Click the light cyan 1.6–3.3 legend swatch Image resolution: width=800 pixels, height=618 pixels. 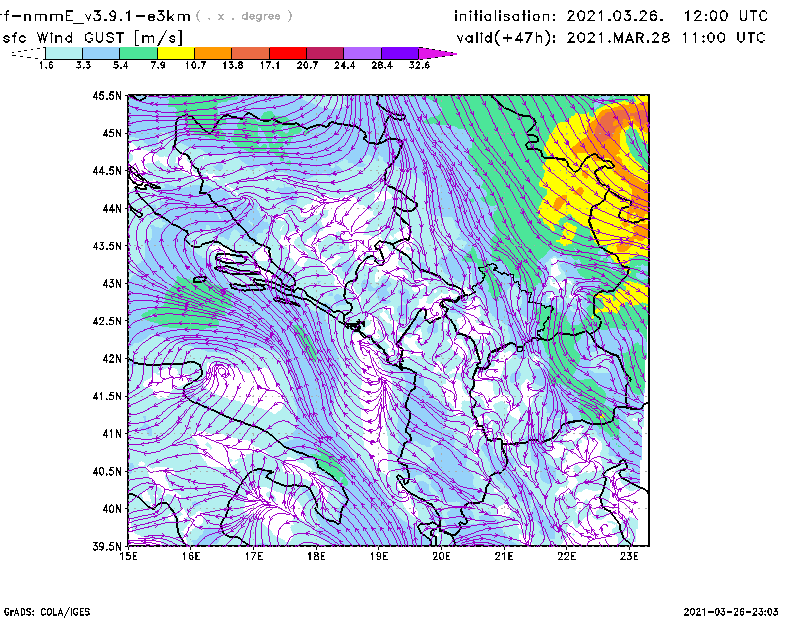(x=64, y=53)
